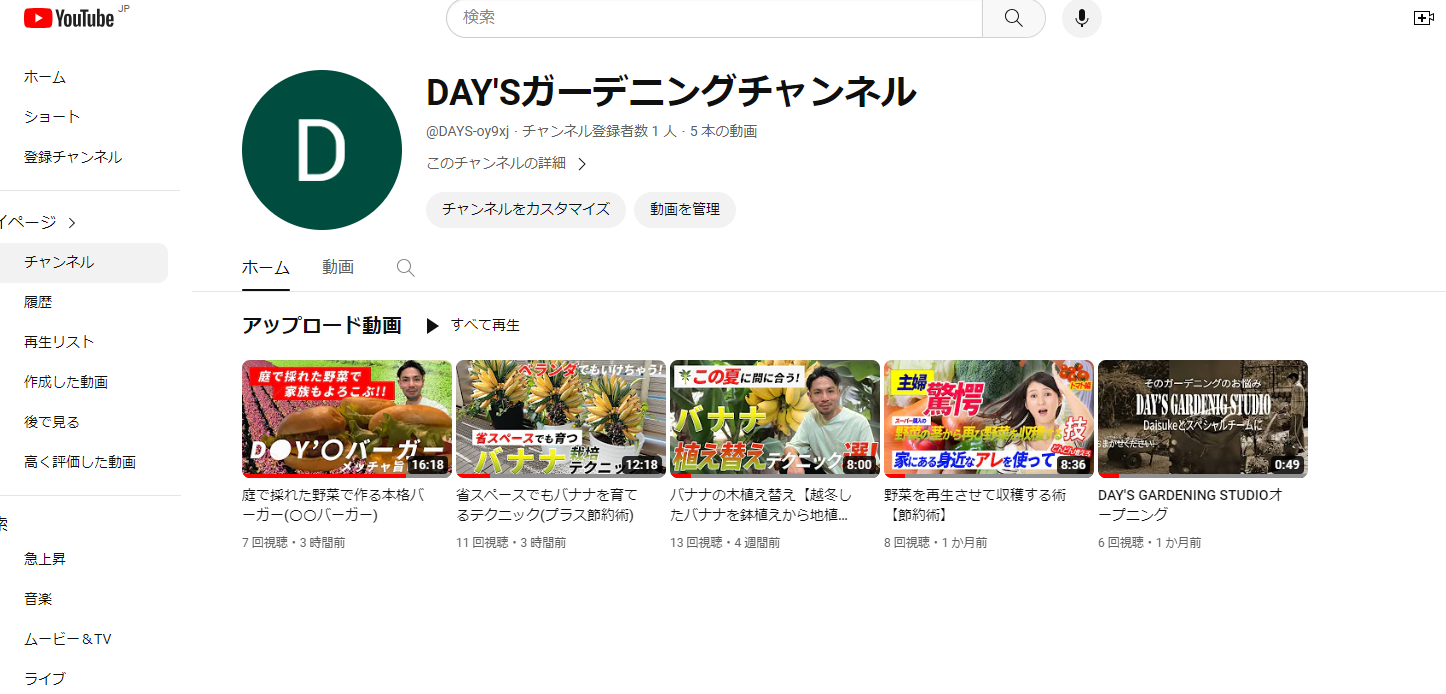Open the DAY'O burger video thumbnail

(x=346, y=418)
